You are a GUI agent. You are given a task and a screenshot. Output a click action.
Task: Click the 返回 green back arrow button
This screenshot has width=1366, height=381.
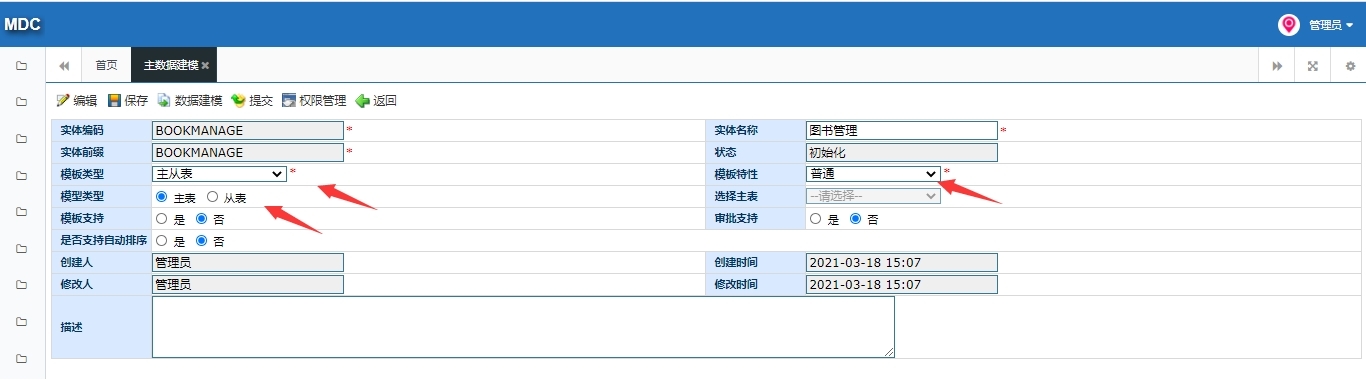point(376,101)
